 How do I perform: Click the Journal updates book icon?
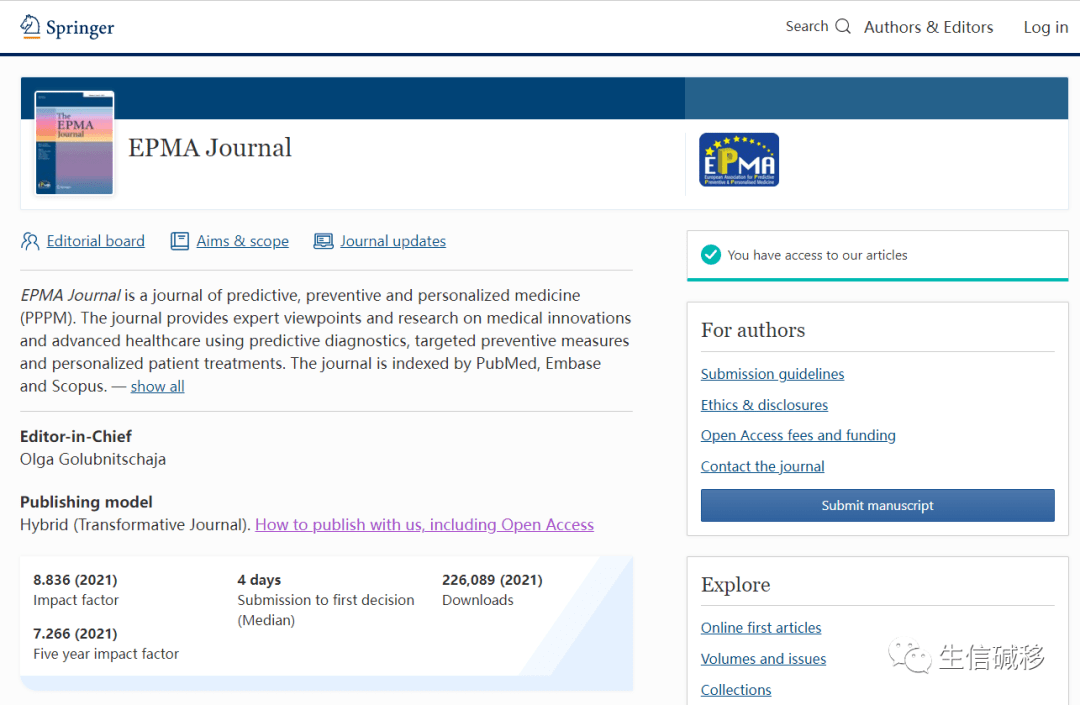coord(323,241)
